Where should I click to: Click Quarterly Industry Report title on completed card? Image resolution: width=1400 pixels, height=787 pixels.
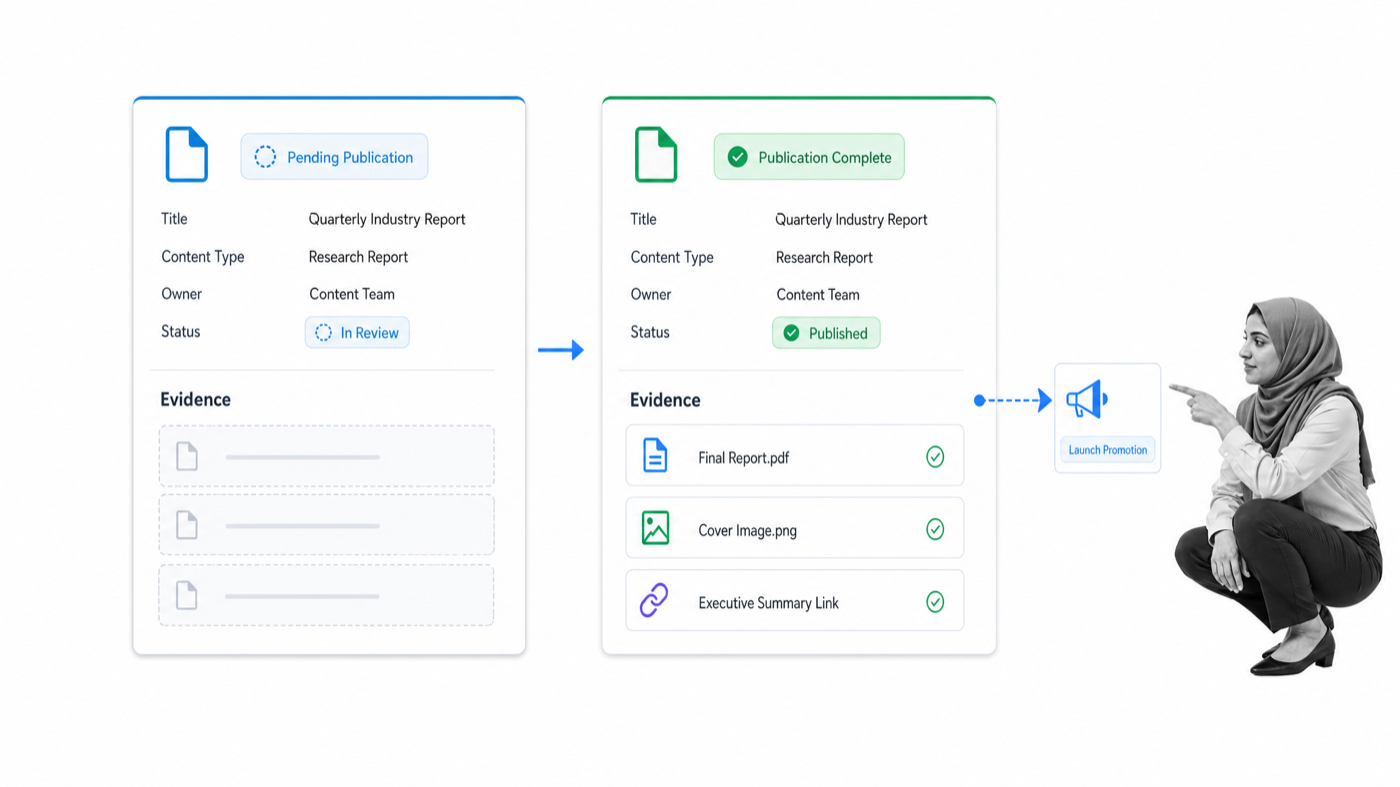[852, 220]
